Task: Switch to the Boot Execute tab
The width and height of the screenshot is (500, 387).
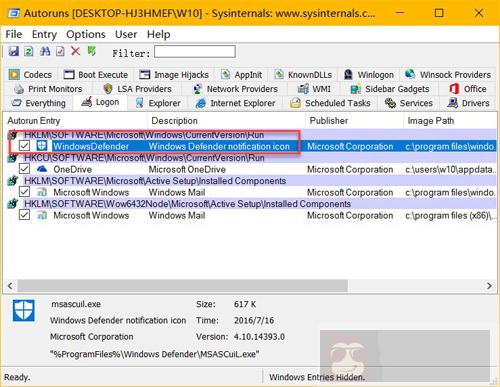Action: [x=96, y=75]
